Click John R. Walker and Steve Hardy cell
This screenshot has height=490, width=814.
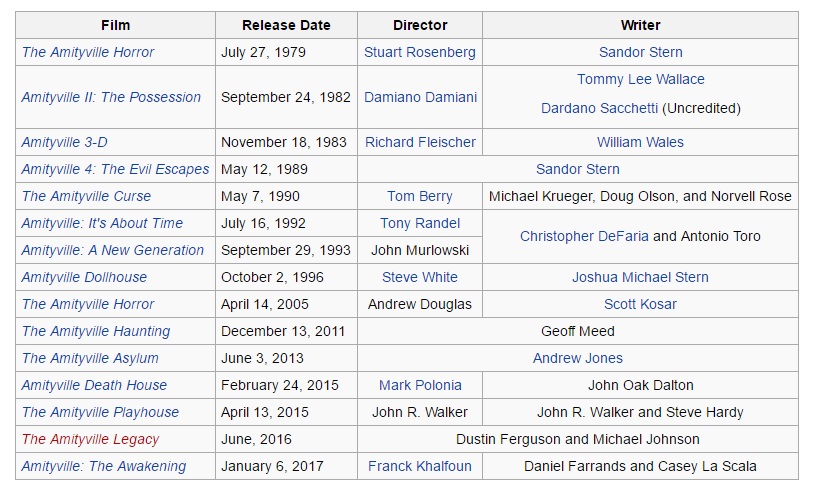pyautogui.click(x=640, y=412)
